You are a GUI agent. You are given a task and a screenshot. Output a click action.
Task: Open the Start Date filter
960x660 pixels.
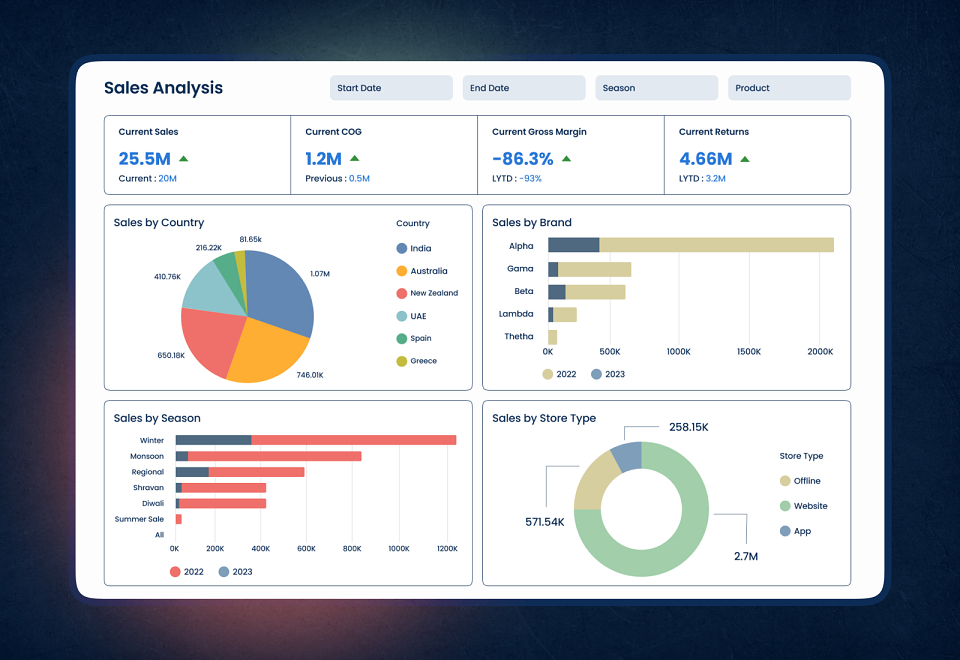(x=391, y=88)
